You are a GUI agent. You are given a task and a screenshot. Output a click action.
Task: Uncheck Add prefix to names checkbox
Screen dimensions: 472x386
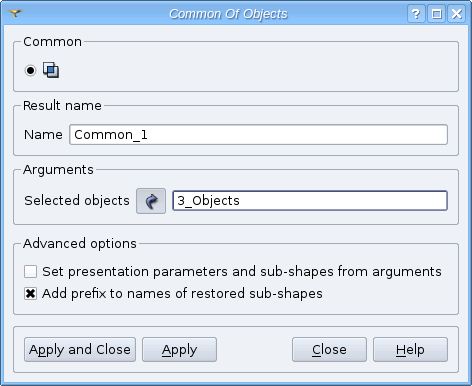point(30,294)
